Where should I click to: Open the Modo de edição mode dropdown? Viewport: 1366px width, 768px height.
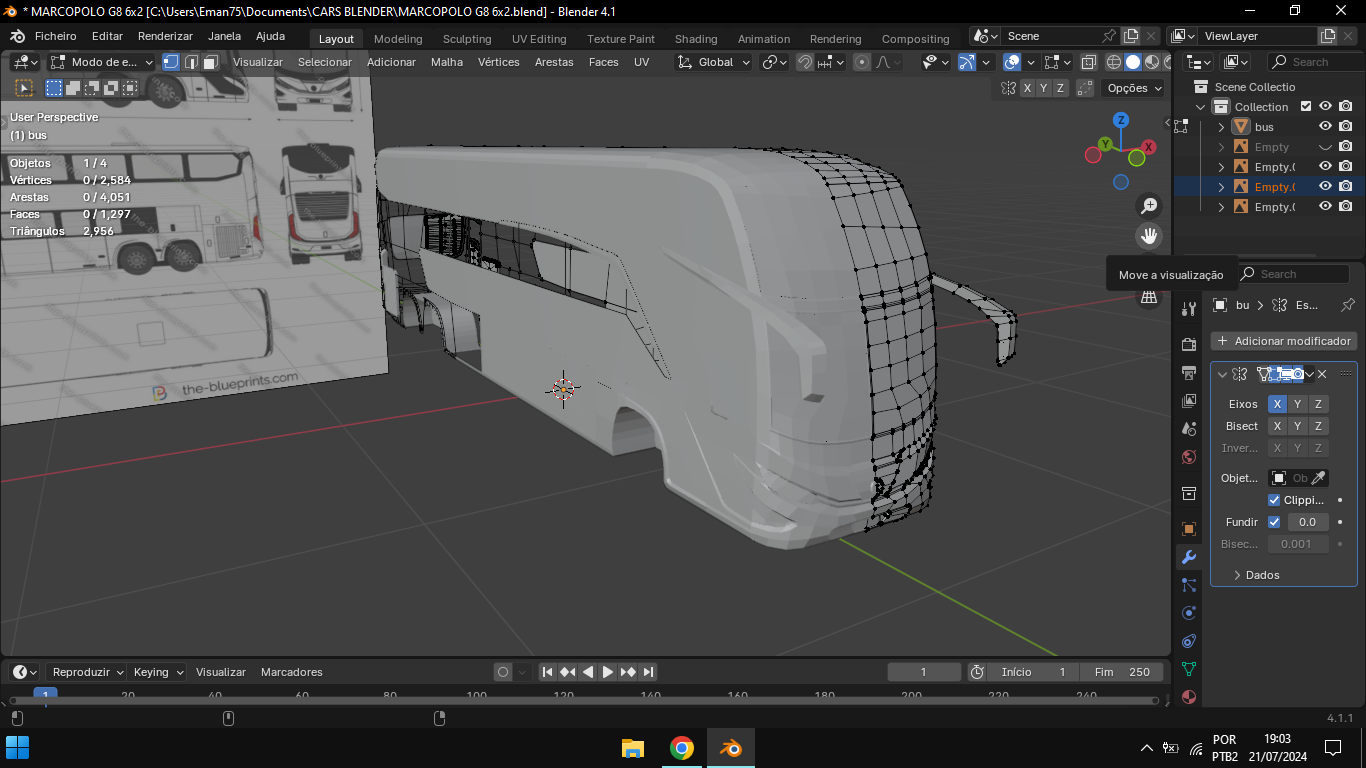[x=103, y=62]
